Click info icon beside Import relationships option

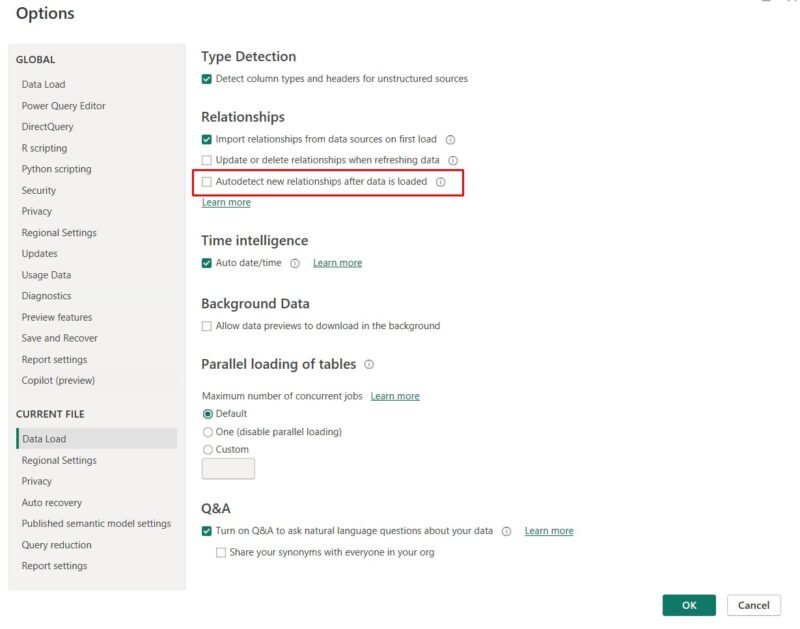450,140
